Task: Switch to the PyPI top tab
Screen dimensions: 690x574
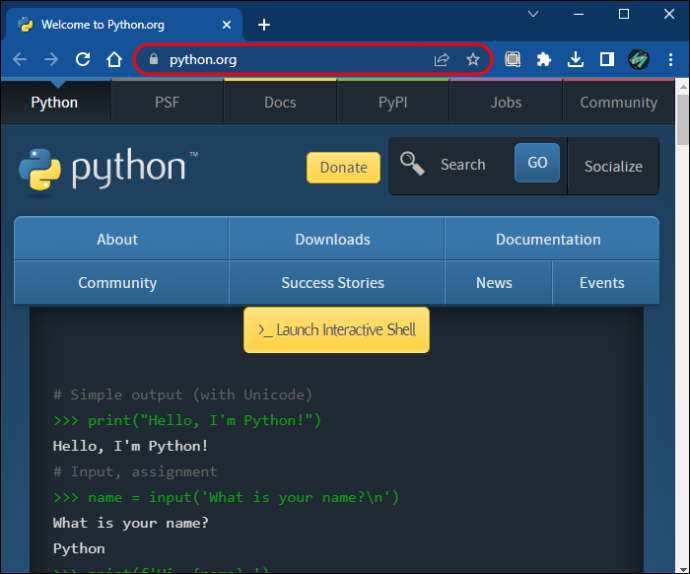Action: pyautogui.click(x=393, y=102)
